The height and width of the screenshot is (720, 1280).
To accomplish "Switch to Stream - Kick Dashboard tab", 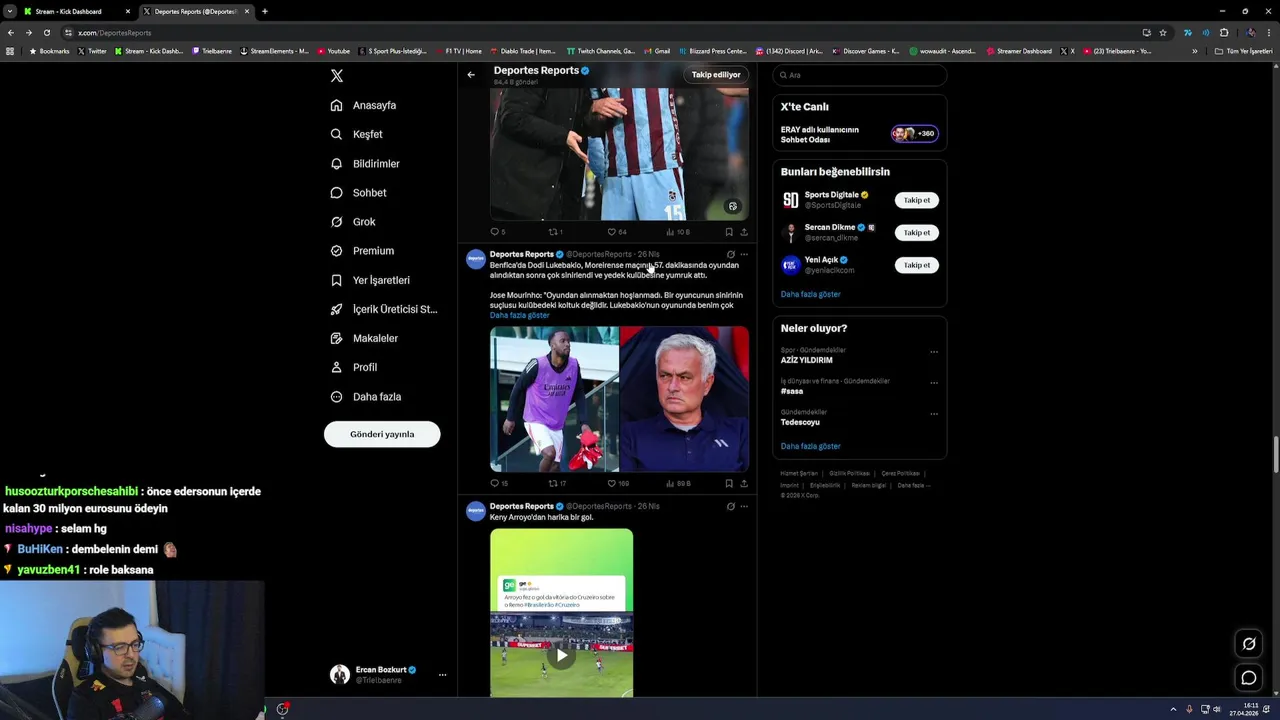I will point(76,11).
